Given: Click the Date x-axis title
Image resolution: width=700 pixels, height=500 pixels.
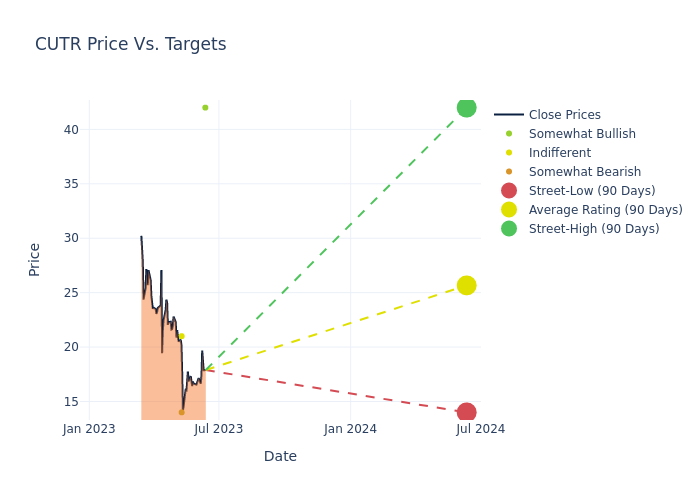Looking at the screenshot, I should click(280, 456).
